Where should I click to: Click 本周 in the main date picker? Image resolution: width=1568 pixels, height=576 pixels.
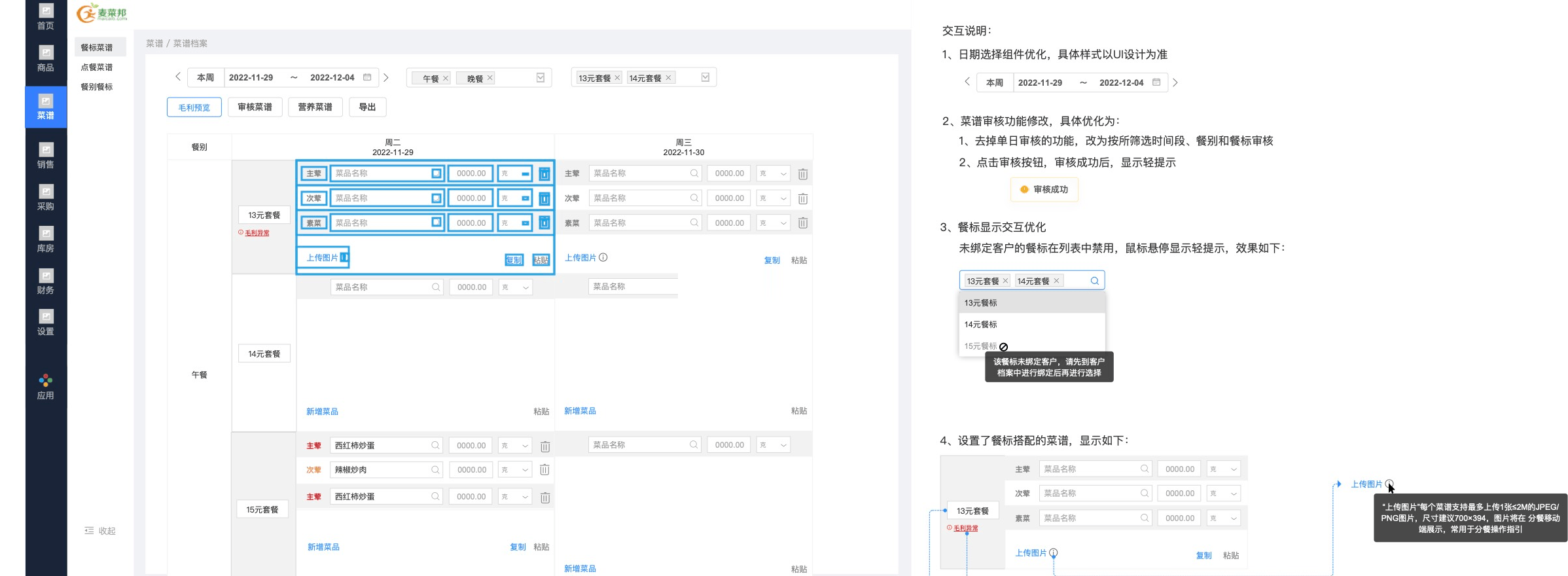(206, 77)
